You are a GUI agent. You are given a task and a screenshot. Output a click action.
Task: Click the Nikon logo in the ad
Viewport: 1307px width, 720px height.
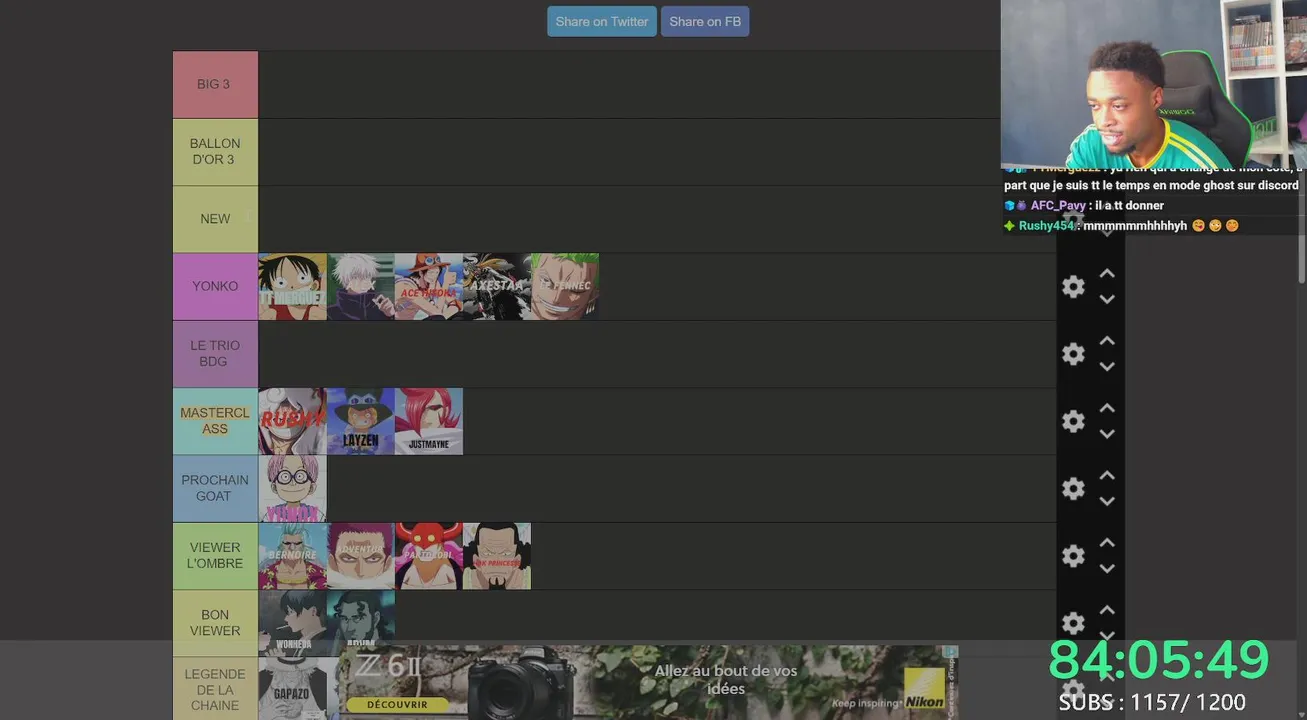click(924, 688)
